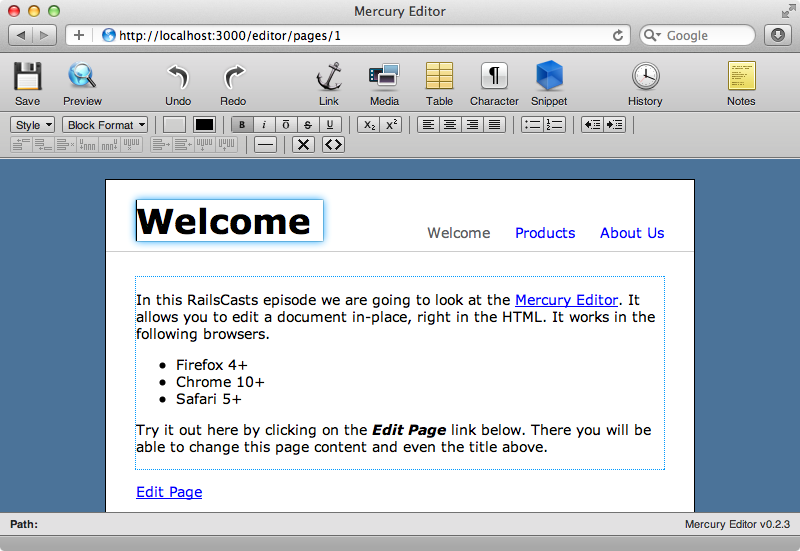Click the Undo arrow icon
The width and height of the screenshot is (800, 551).
click(x=178, y=77)
